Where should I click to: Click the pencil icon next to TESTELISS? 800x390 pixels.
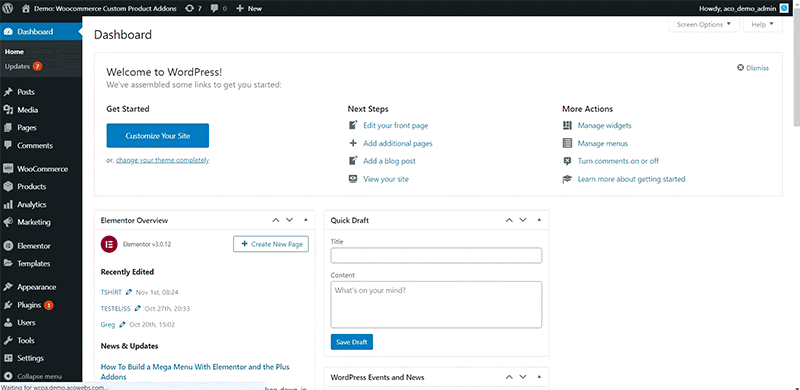tap(137, 308)
